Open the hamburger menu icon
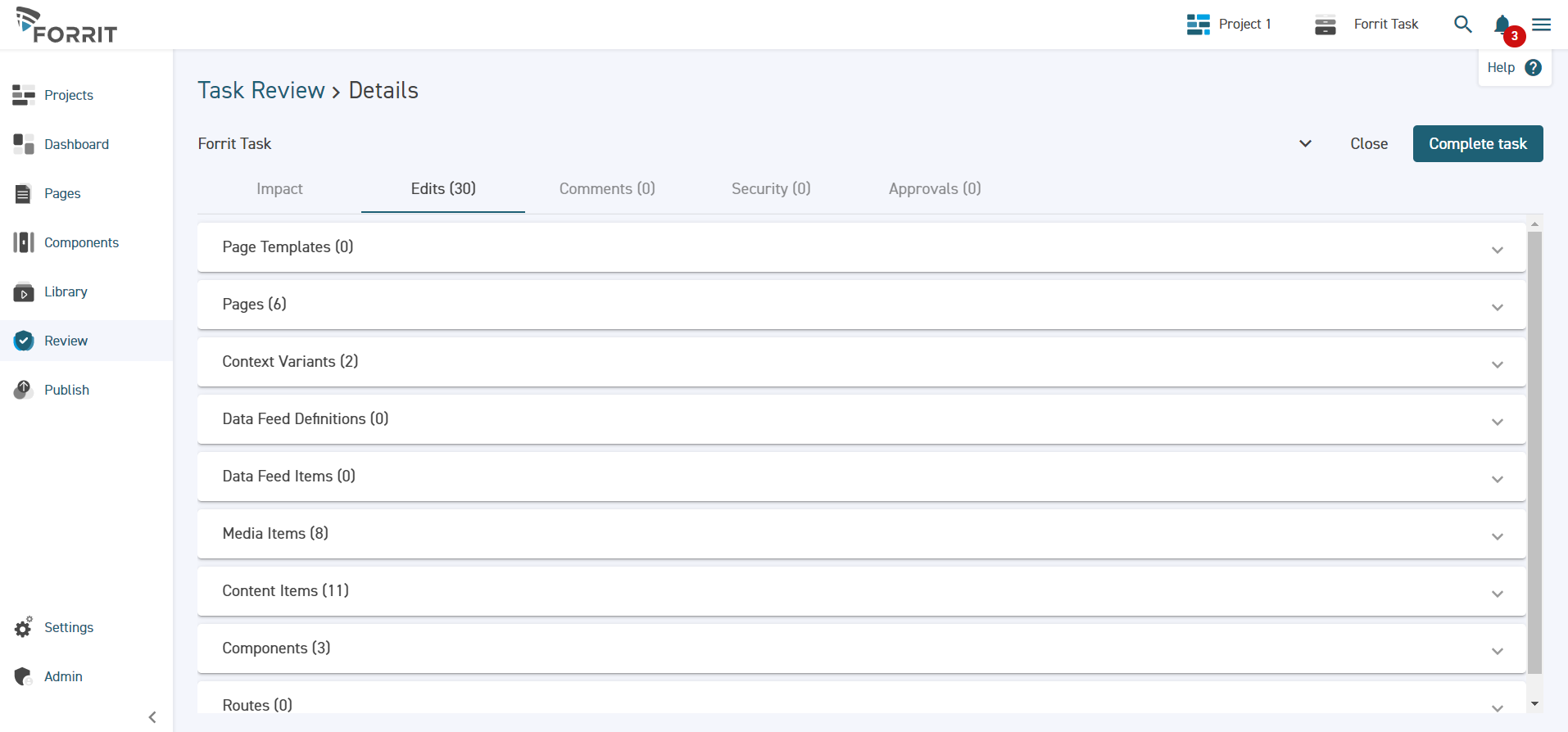1568x732 pixels. pos(1541,25)
